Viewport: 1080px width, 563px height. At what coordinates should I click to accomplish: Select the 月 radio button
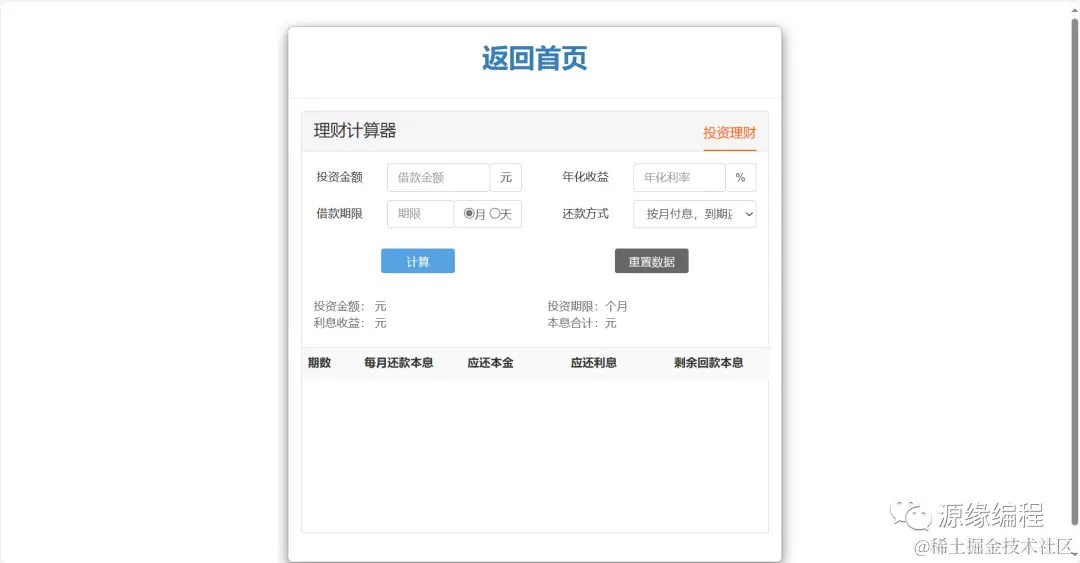[x=469, y=214]
